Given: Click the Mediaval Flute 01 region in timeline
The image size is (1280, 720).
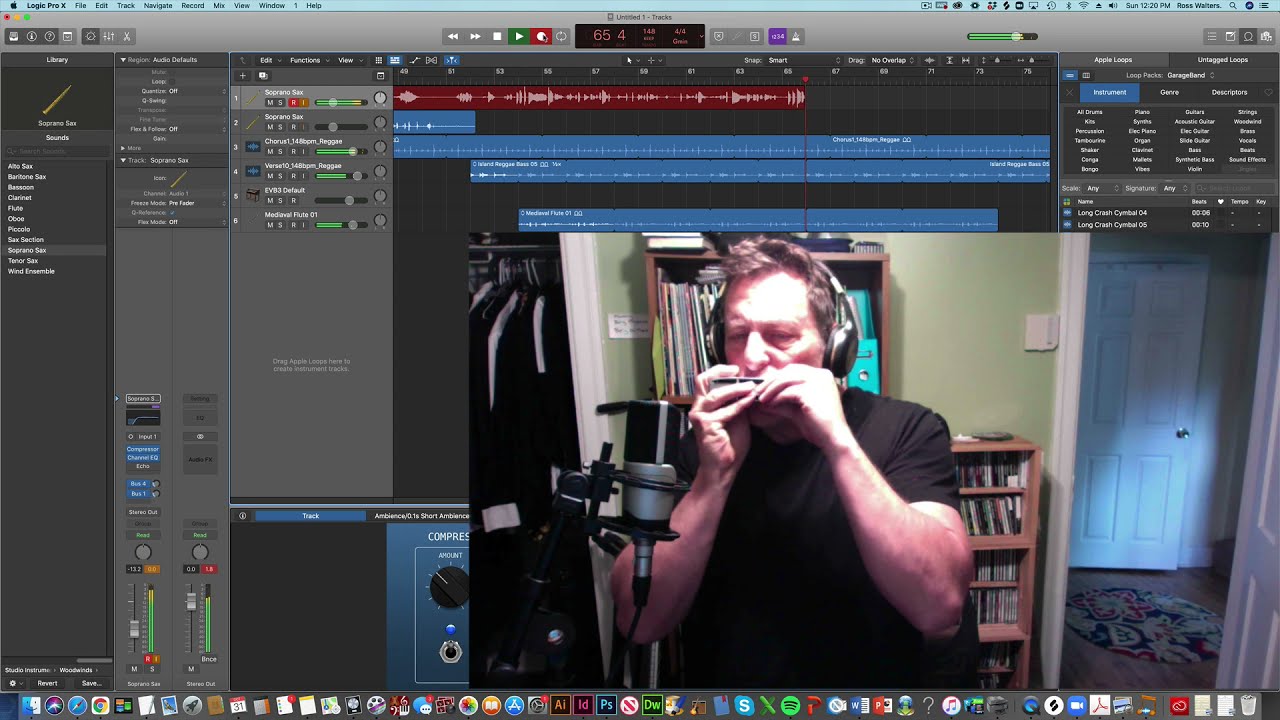Looking at the screenshot, I should pos(758,219).
